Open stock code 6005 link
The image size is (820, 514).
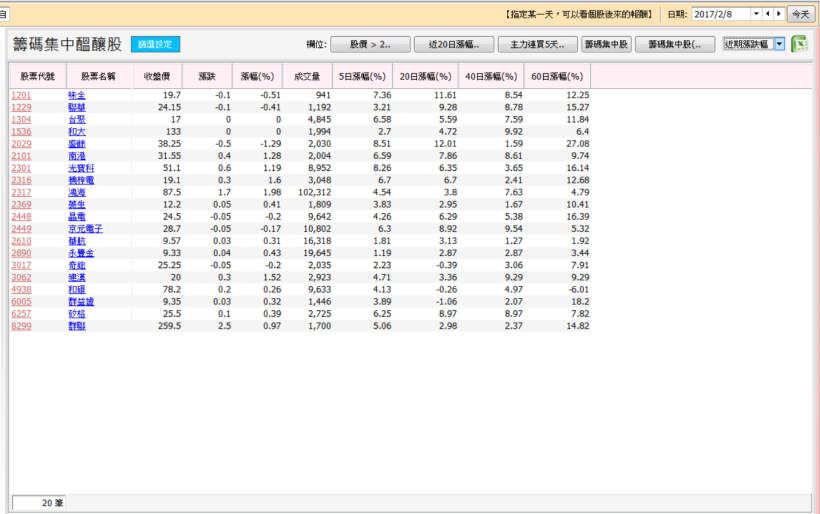pyautogui.click(x=21, y=302)
